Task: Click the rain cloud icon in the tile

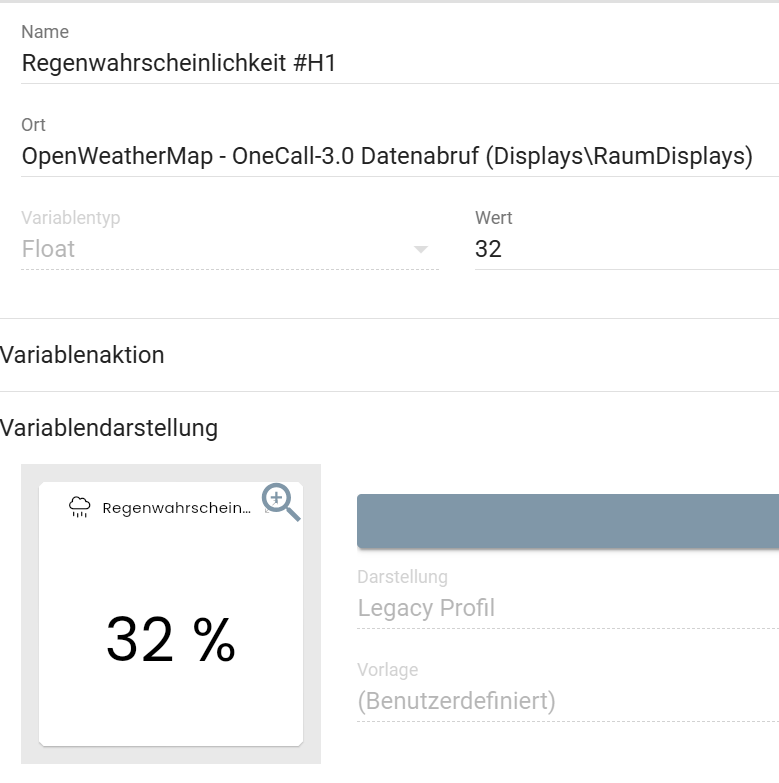Action: (x=79, y=508)
